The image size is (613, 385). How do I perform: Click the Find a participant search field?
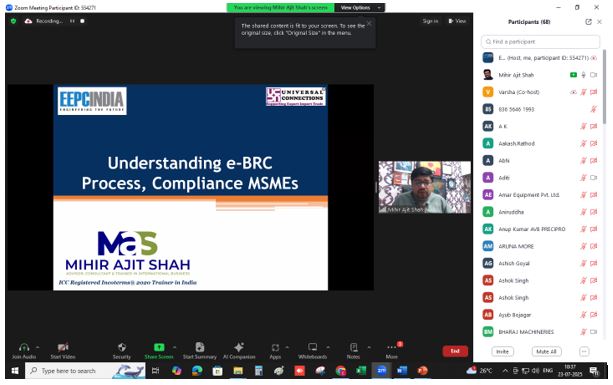(540, 42)
